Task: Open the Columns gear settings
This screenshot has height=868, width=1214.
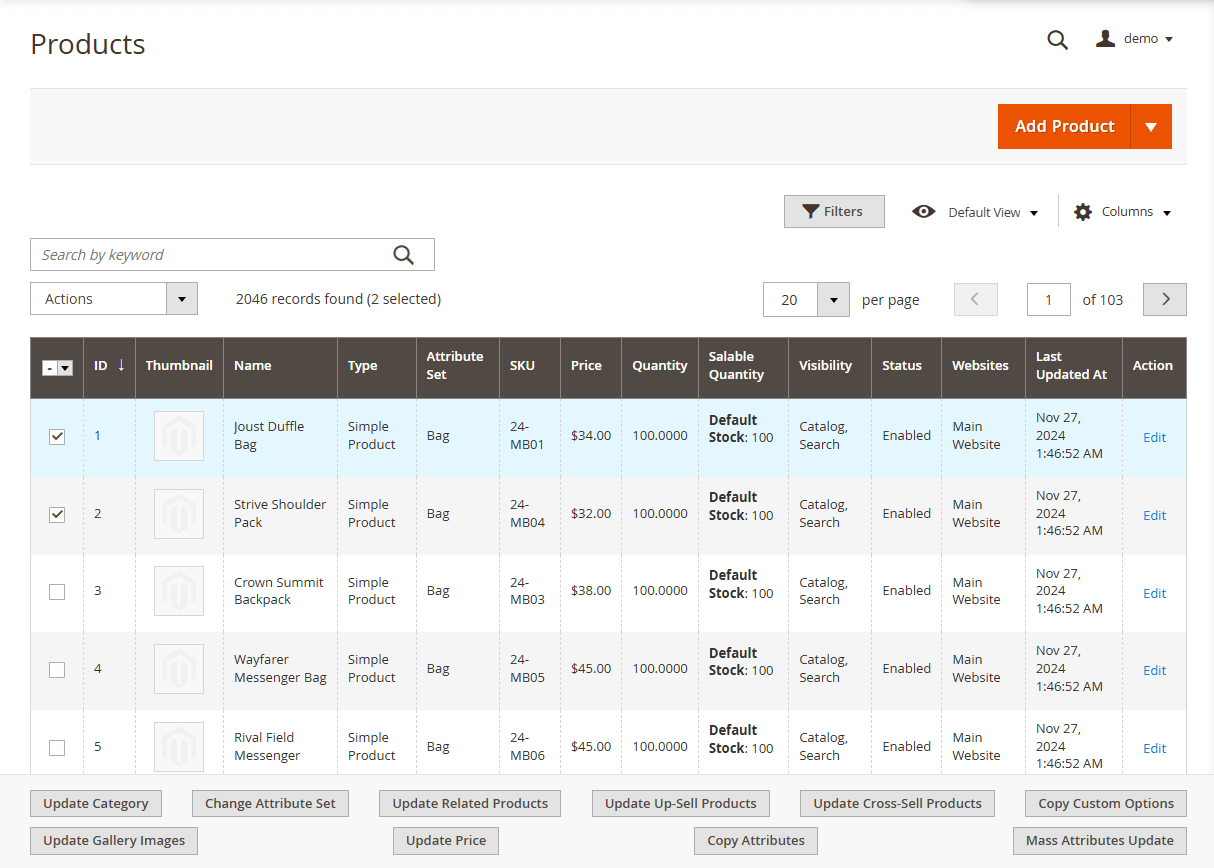Action: 1083,212
